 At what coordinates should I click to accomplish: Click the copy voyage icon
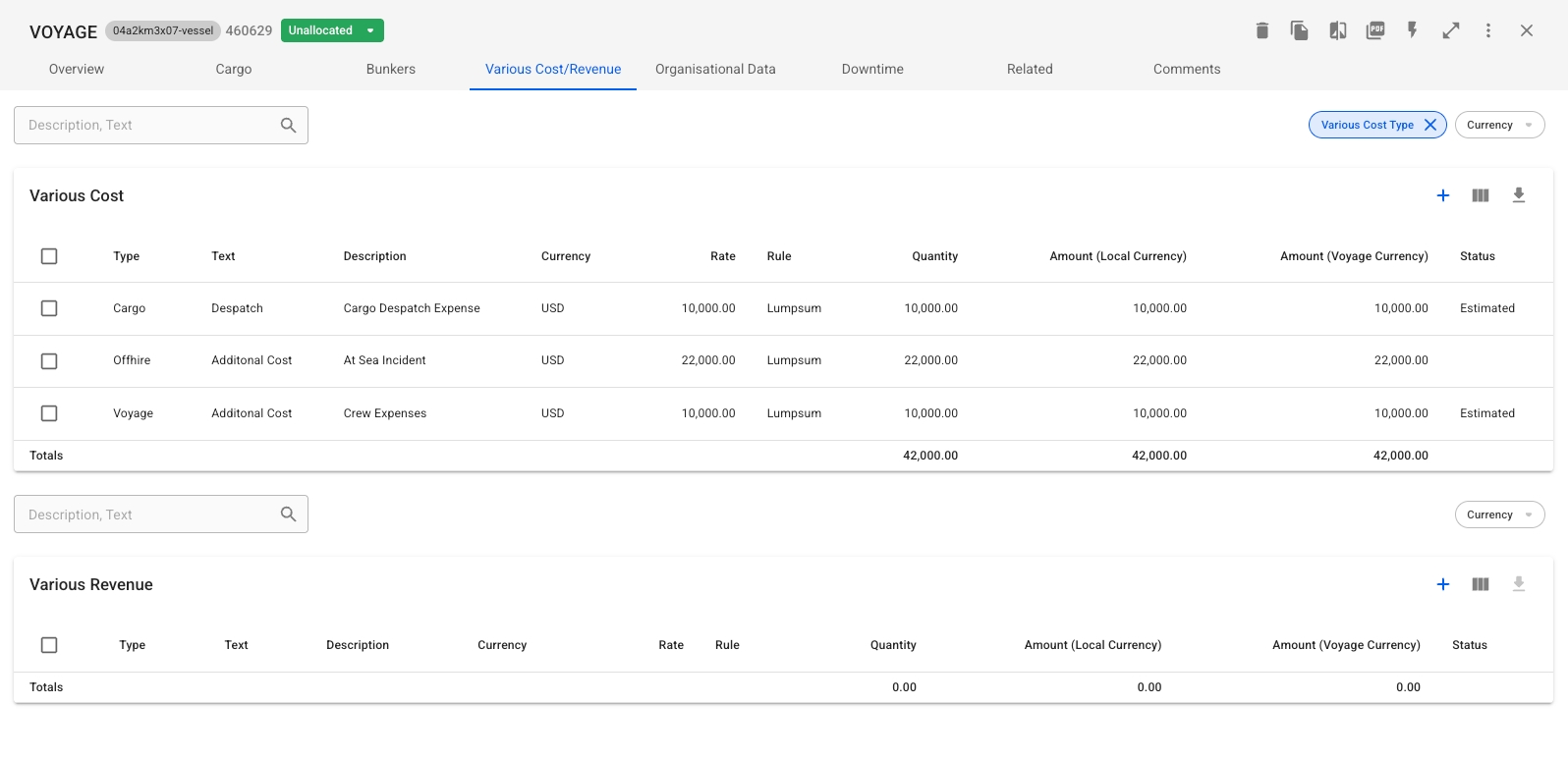tap(1300, 30)
